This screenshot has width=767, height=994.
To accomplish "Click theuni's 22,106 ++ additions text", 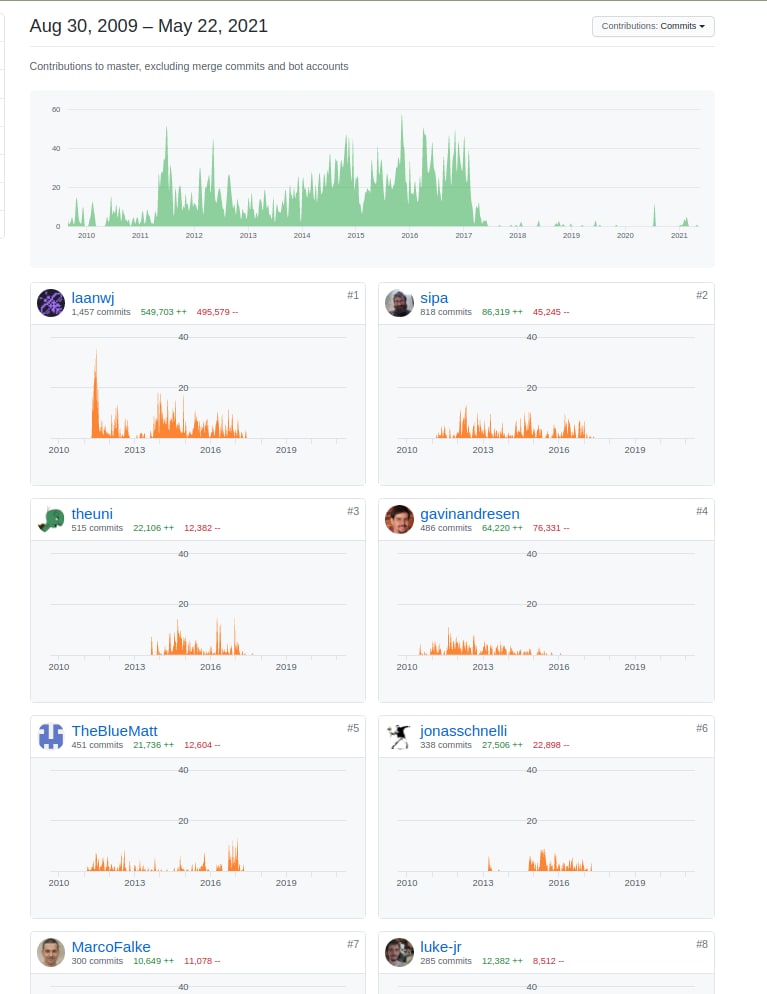I will [153, 528].
